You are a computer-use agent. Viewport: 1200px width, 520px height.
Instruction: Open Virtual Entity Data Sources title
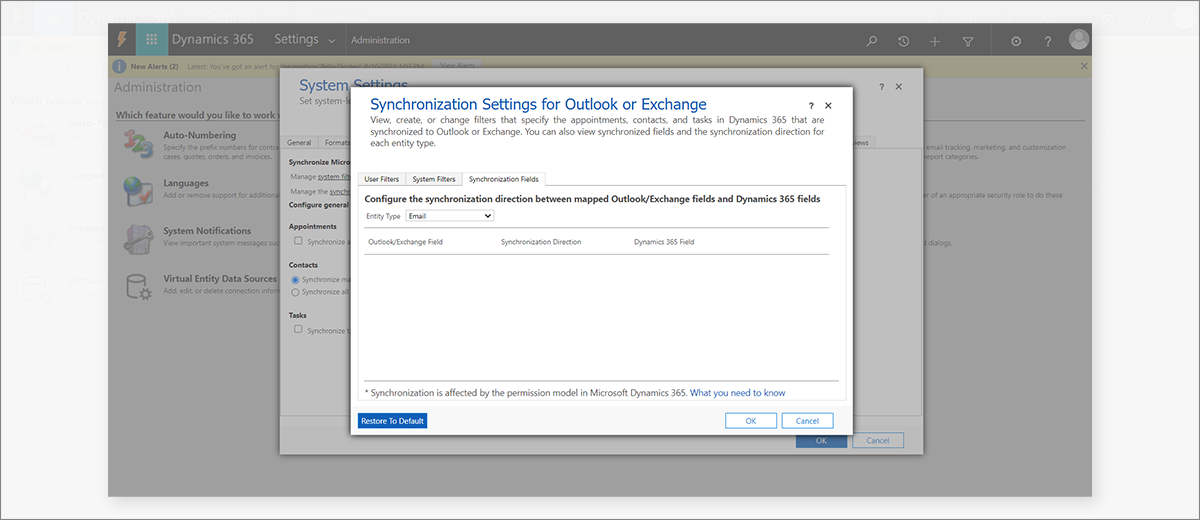click(x=220, y=279)
